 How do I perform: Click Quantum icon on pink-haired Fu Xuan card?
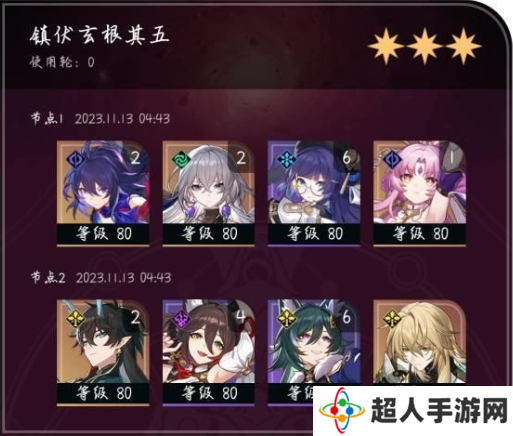tap(392, 159)
